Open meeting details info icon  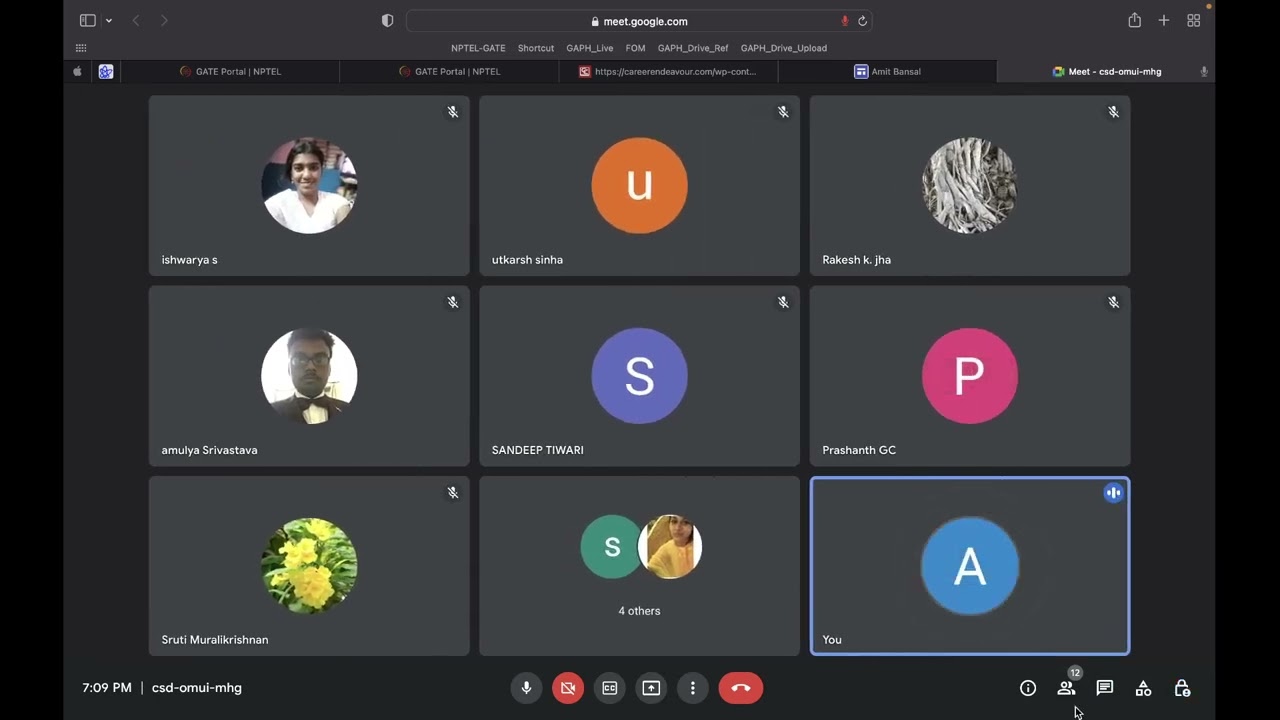coord(1028,688)
